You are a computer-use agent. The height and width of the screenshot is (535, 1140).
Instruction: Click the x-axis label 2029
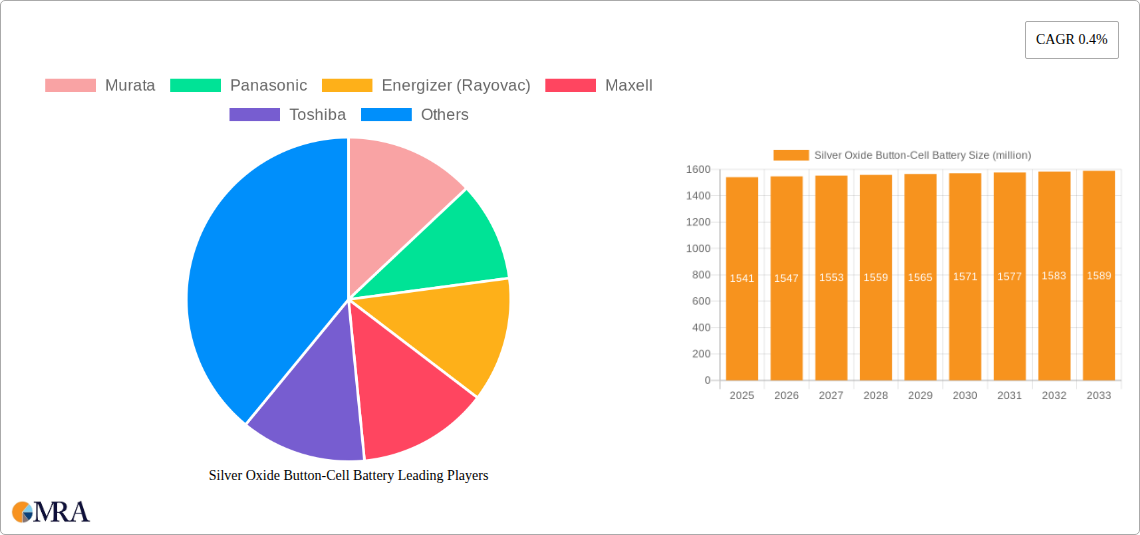point(920,395)
